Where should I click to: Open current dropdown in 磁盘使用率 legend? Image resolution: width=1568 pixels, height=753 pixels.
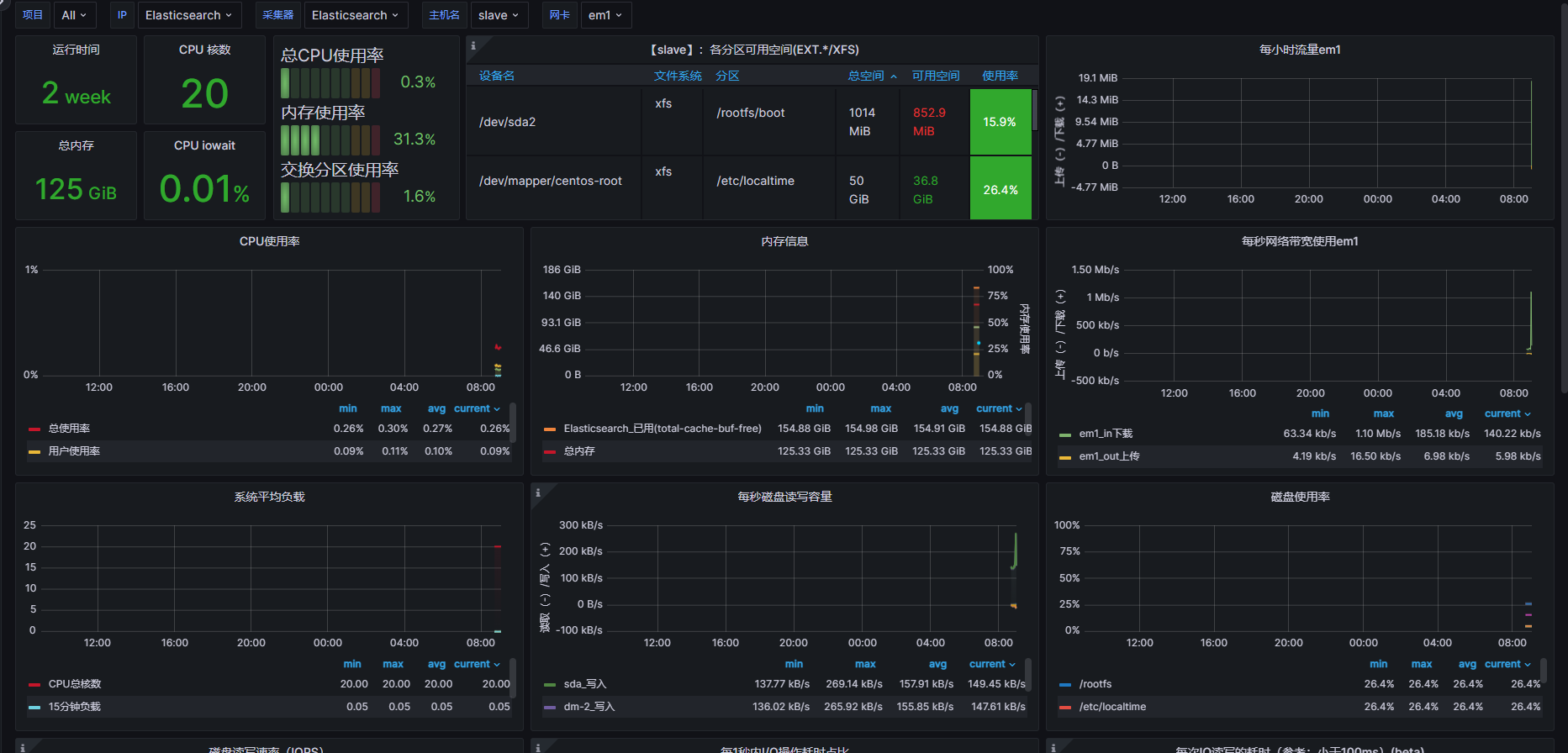tap(1507, 664)
